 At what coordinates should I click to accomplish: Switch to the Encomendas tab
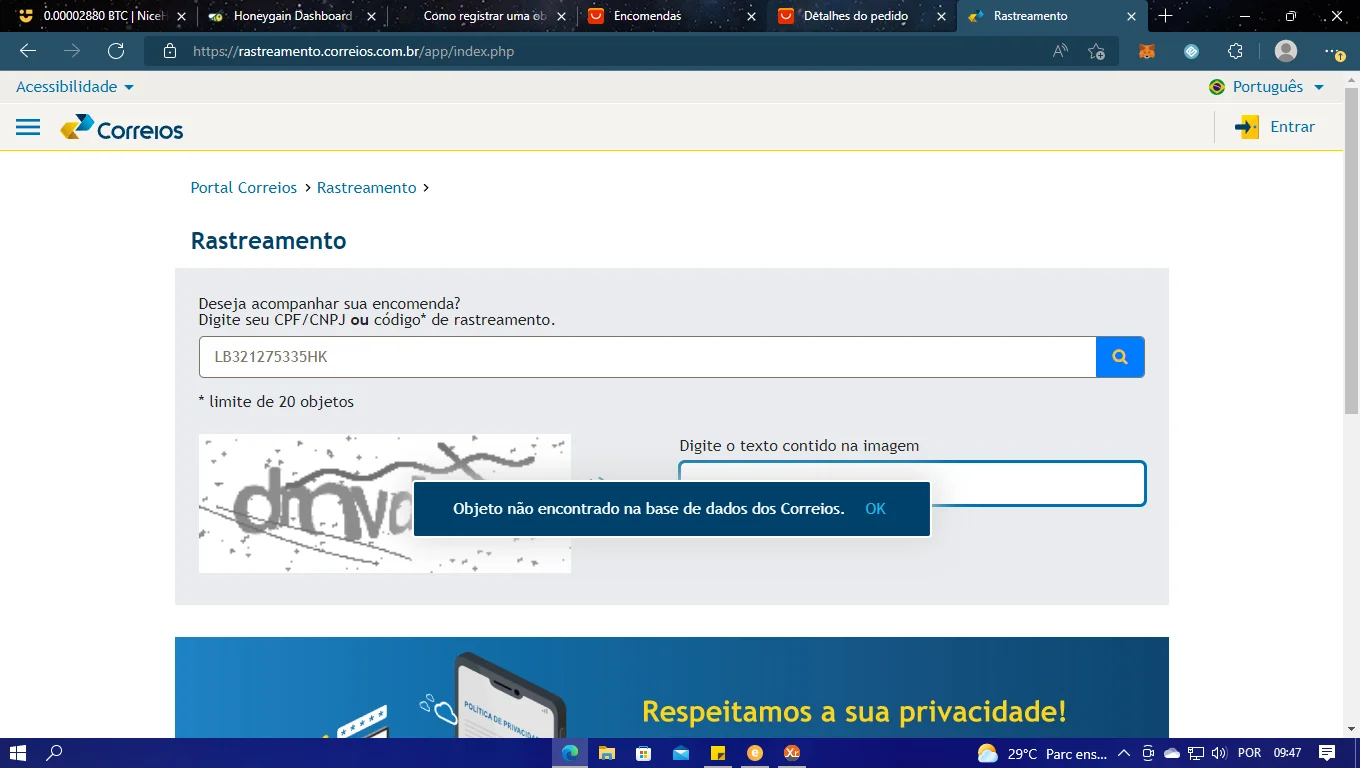click(x=672, y=16)
